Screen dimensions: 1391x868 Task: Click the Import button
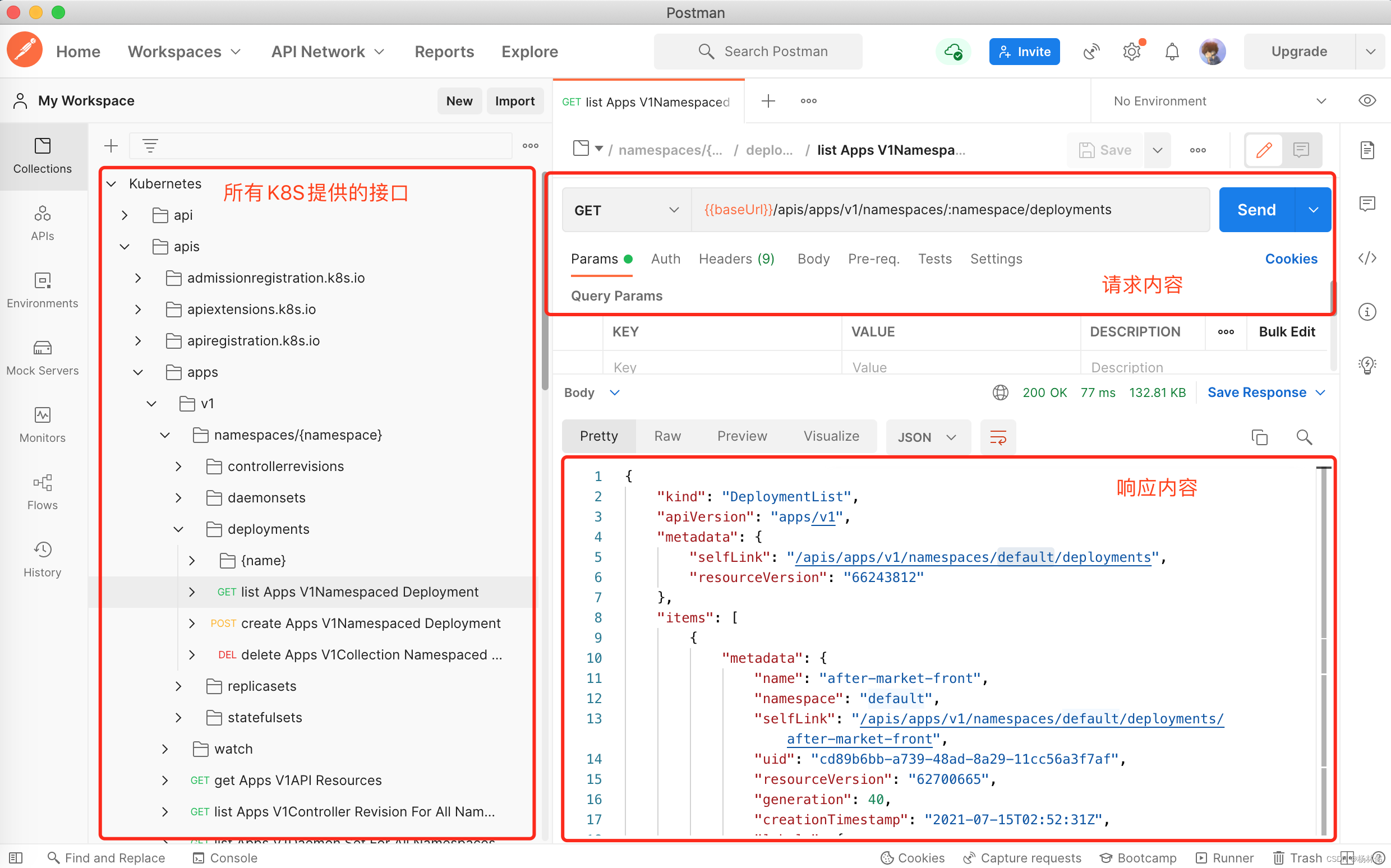514,101
